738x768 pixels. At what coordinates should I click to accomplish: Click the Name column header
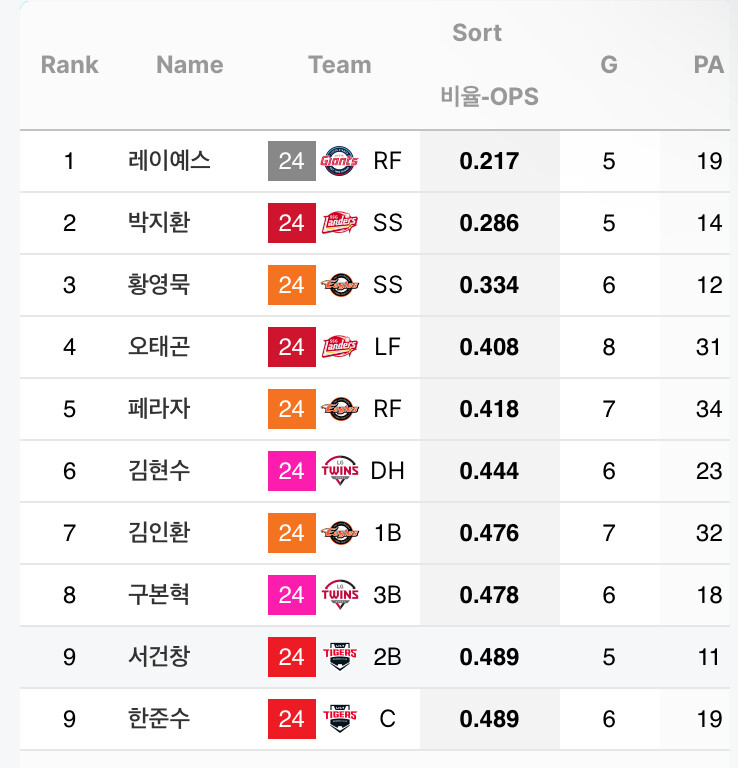(x=189, y=65)
